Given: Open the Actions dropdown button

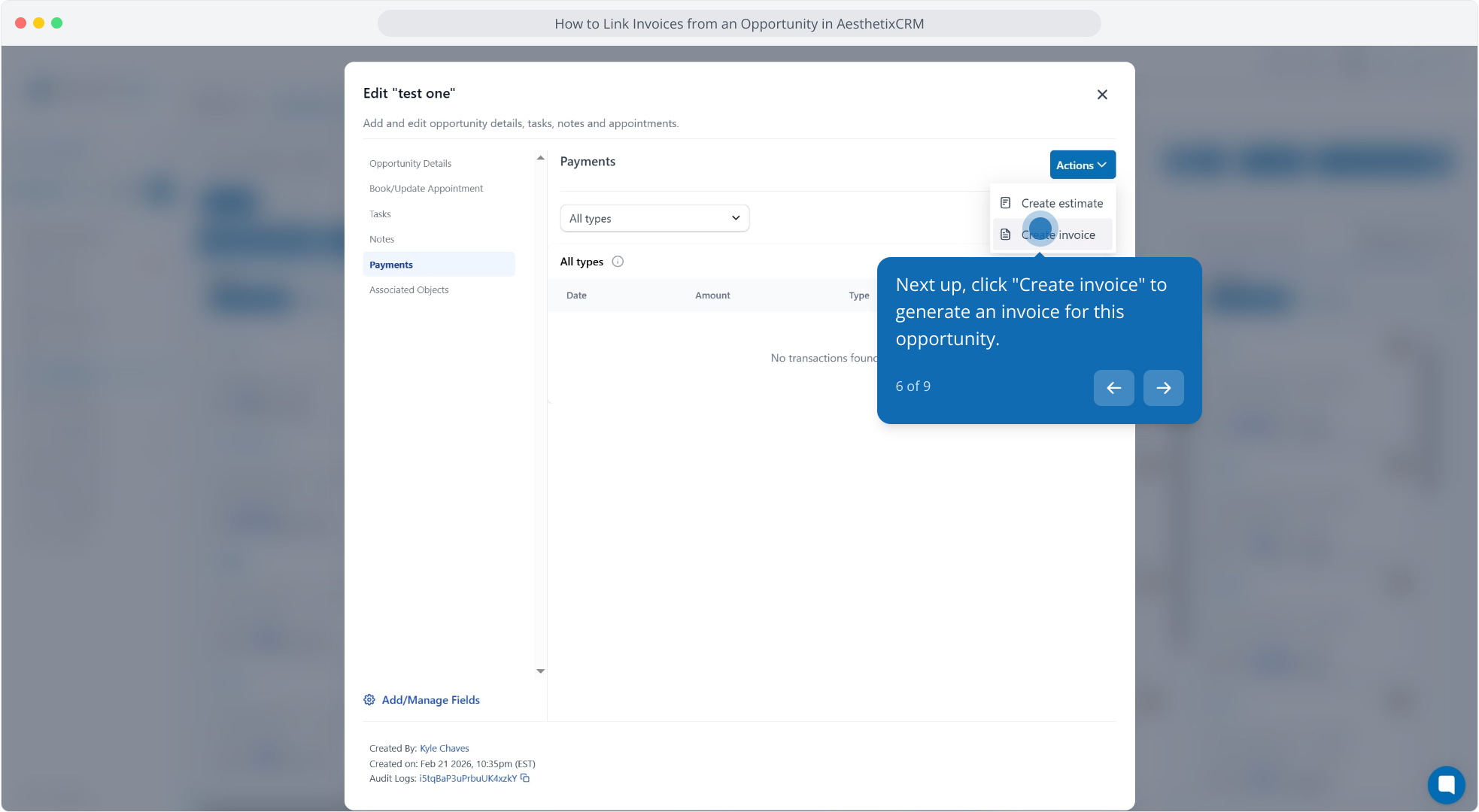Looking at the screenshot, I should coord(1082,165).
